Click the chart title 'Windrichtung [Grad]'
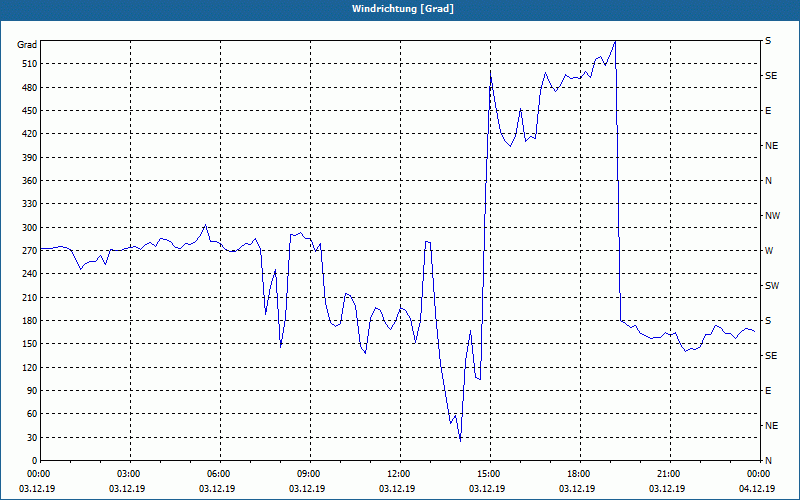This screenshot has height=500, width=800. [403, 9]
